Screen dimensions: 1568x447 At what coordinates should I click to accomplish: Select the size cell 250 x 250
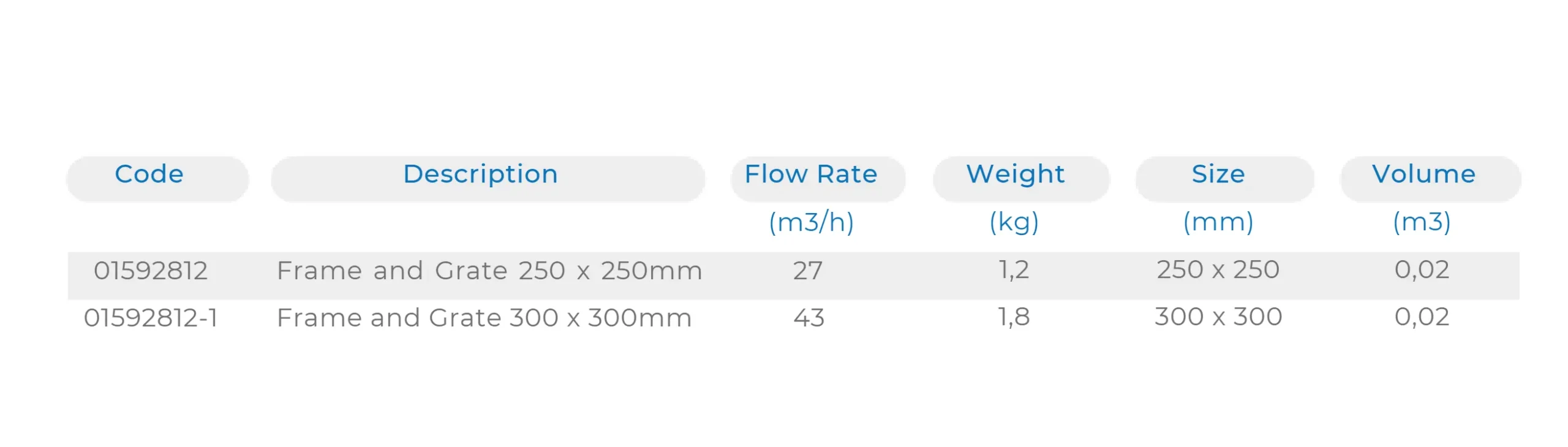coord(1218,270)
